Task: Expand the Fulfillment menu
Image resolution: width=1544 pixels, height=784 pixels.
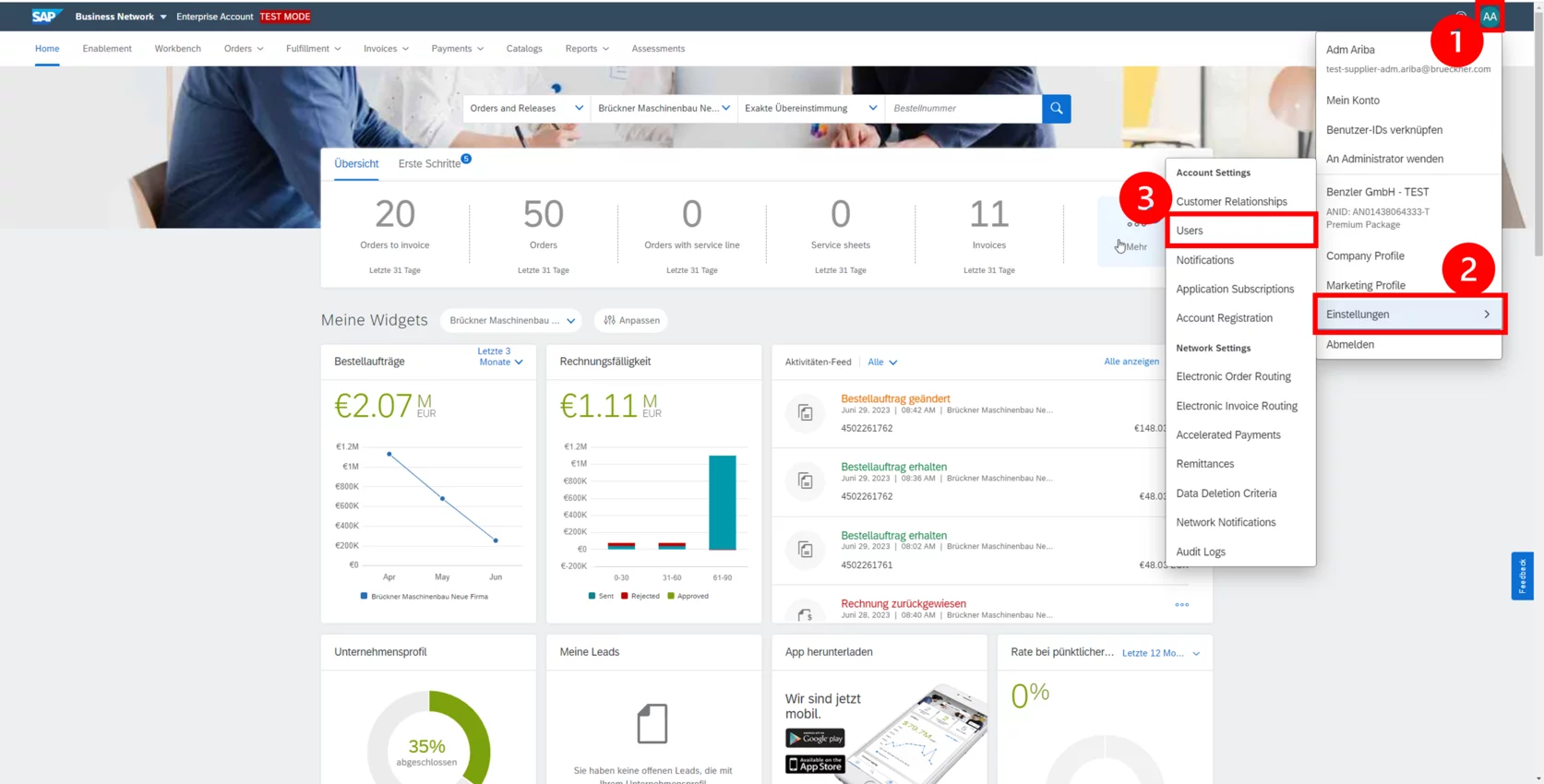Action: [x=313, y=48]
